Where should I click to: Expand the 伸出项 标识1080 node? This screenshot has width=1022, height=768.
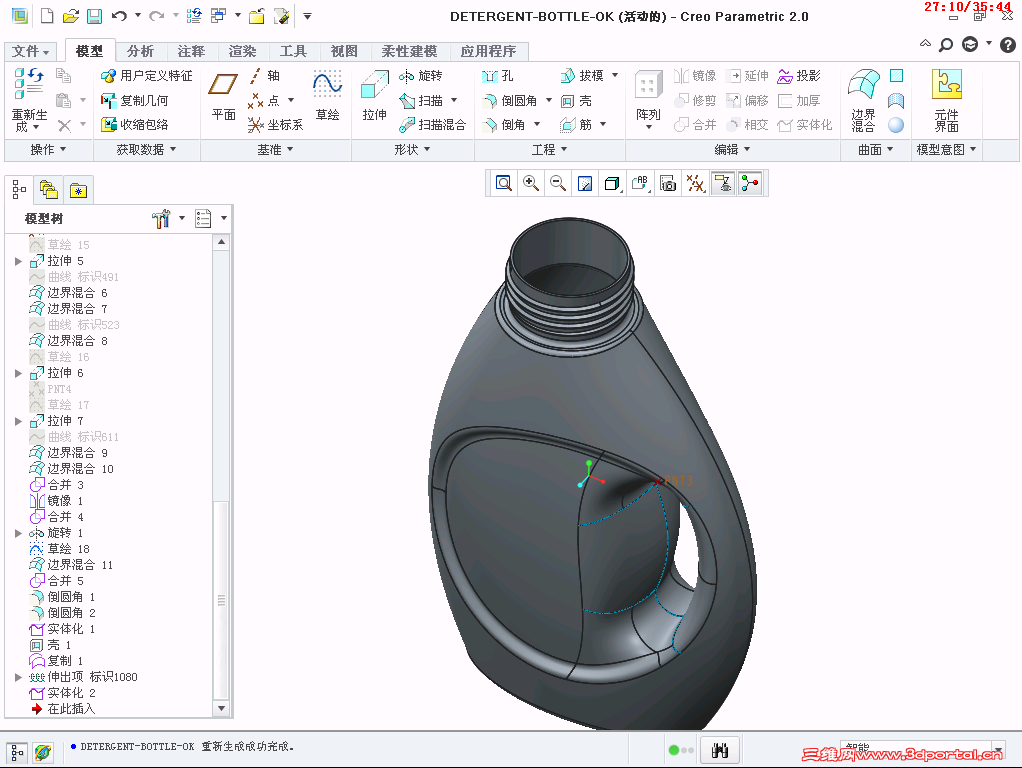(x=18, y=677)
